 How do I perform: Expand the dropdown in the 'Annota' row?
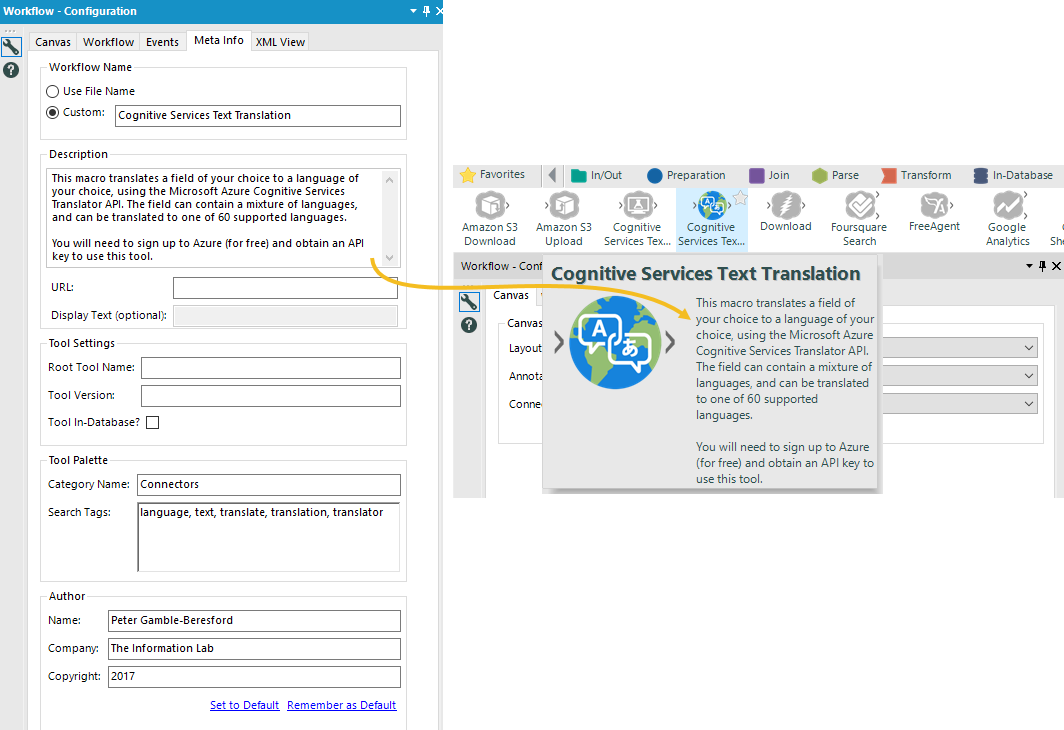(1029, 376)
